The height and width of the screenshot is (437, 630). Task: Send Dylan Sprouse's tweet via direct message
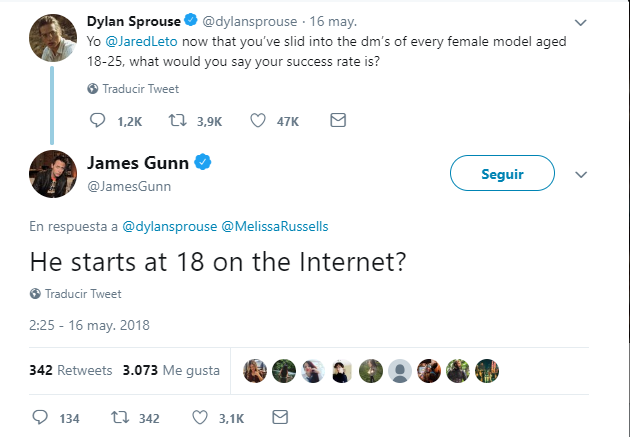coord(338,121)
